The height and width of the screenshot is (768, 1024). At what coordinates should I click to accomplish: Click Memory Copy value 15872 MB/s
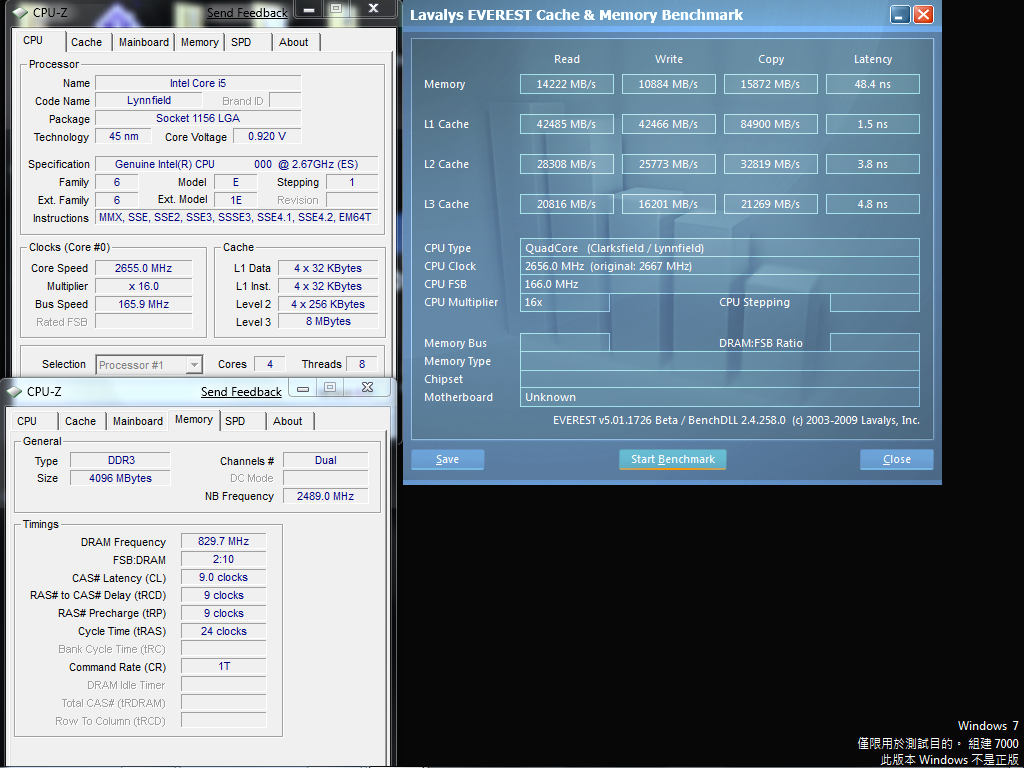pos(771,84)
